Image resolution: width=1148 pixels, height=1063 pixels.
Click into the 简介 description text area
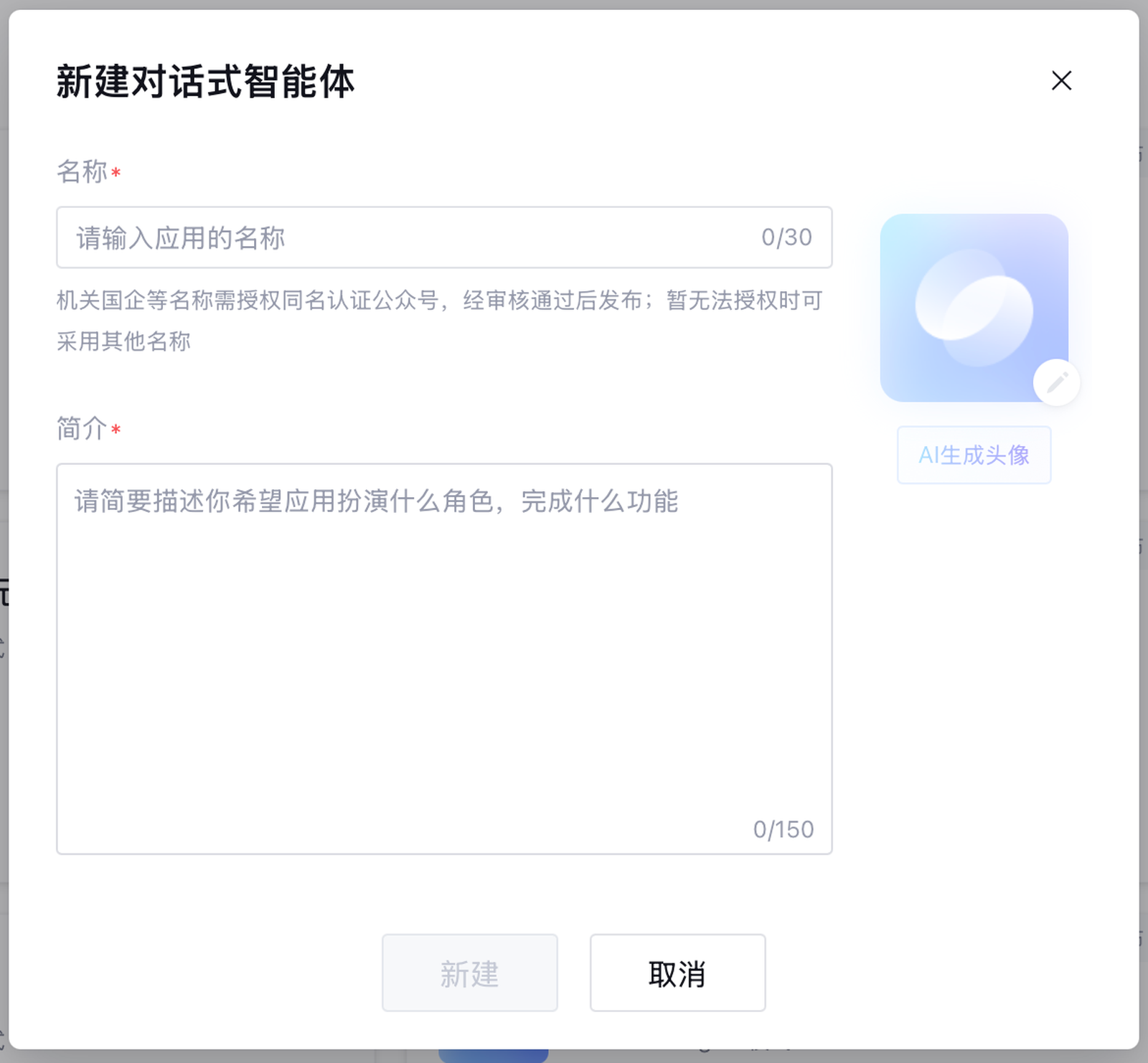pos(443,658)
